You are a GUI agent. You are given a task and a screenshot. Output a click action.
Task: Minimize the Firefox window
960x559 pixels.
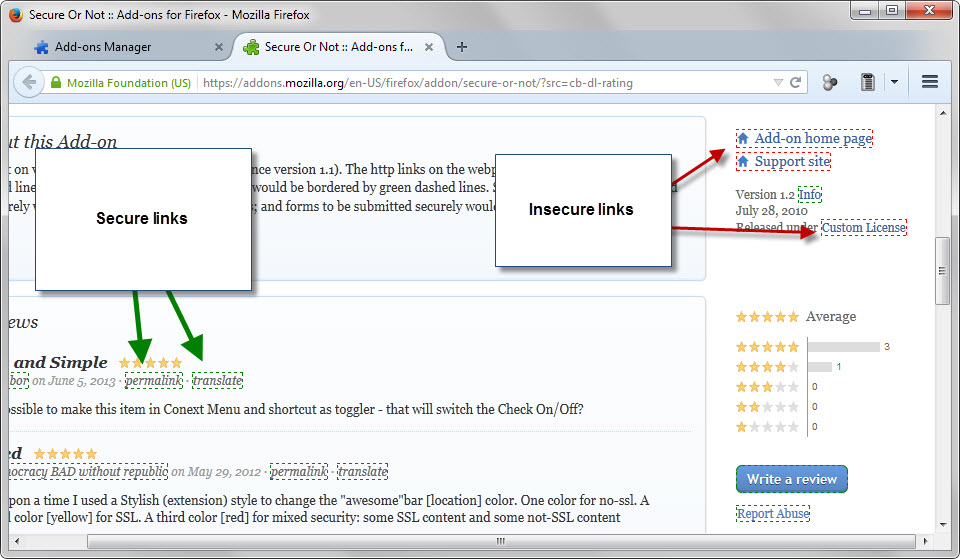tap(865, 10)
